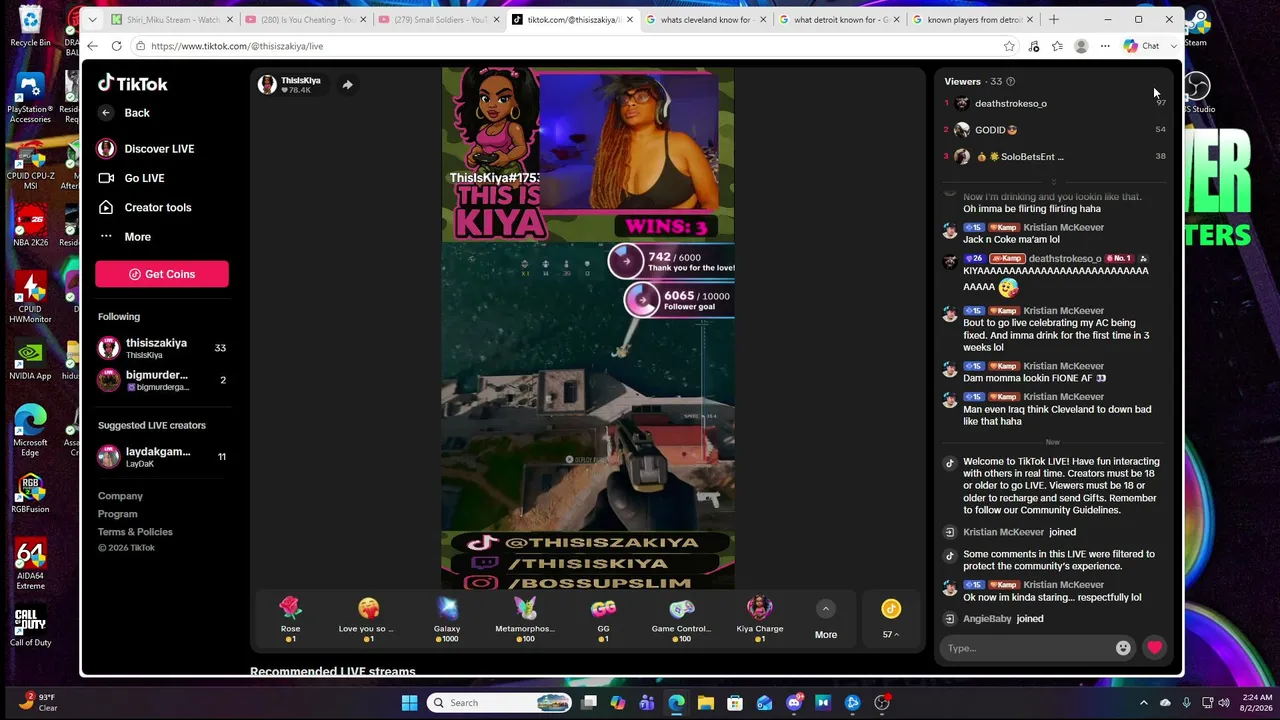The width and height of the screenshot is (1280, 720).
Task: Expand the Copilot Chat dropdown arrow
Action: 1174,46
